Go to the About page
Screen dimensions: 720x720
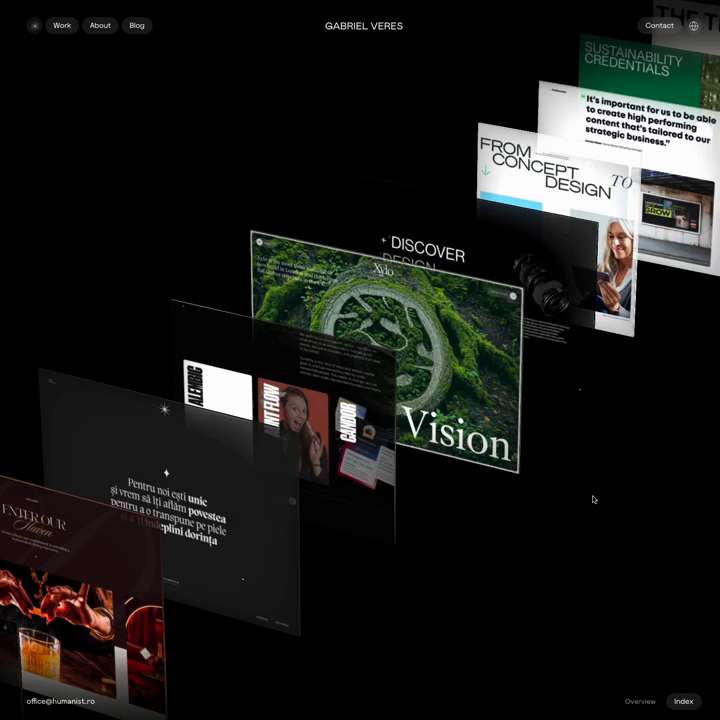click(x=100, y=26)
